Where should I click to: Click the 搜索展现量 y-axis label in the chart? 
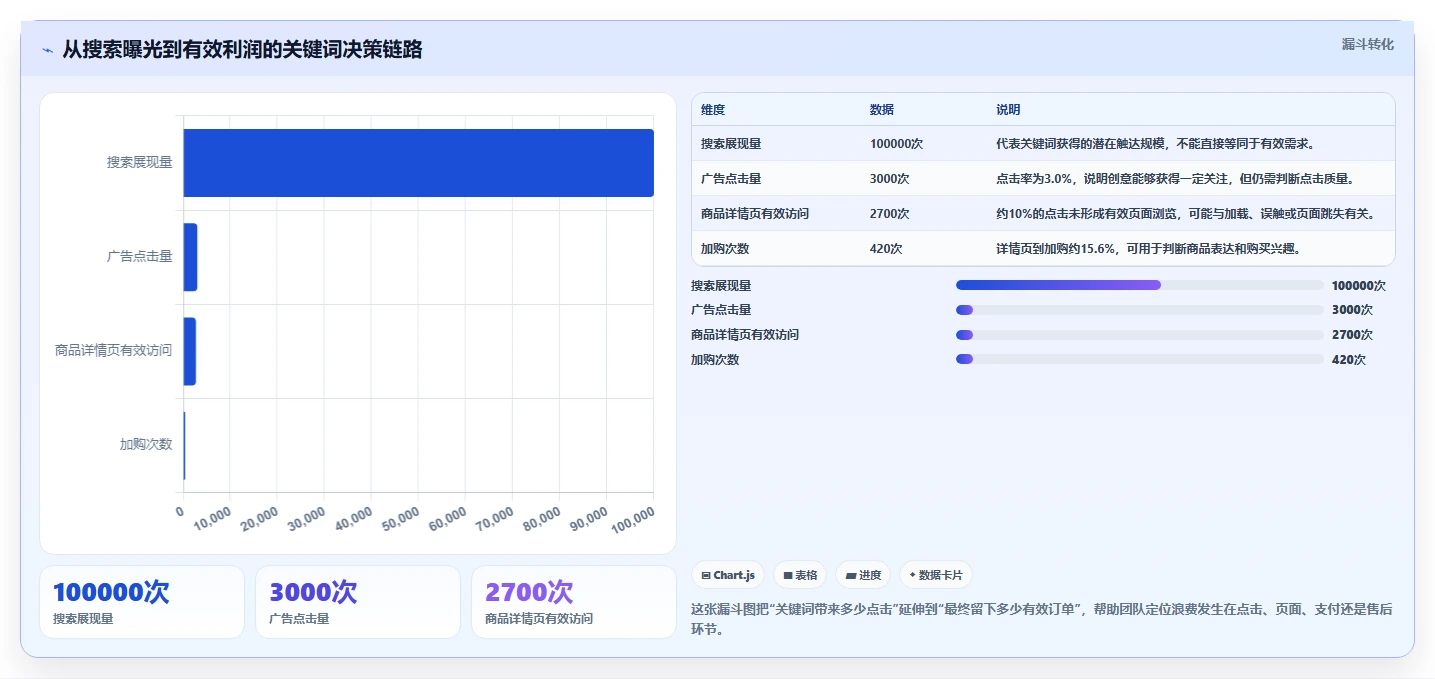click(140, 162)
